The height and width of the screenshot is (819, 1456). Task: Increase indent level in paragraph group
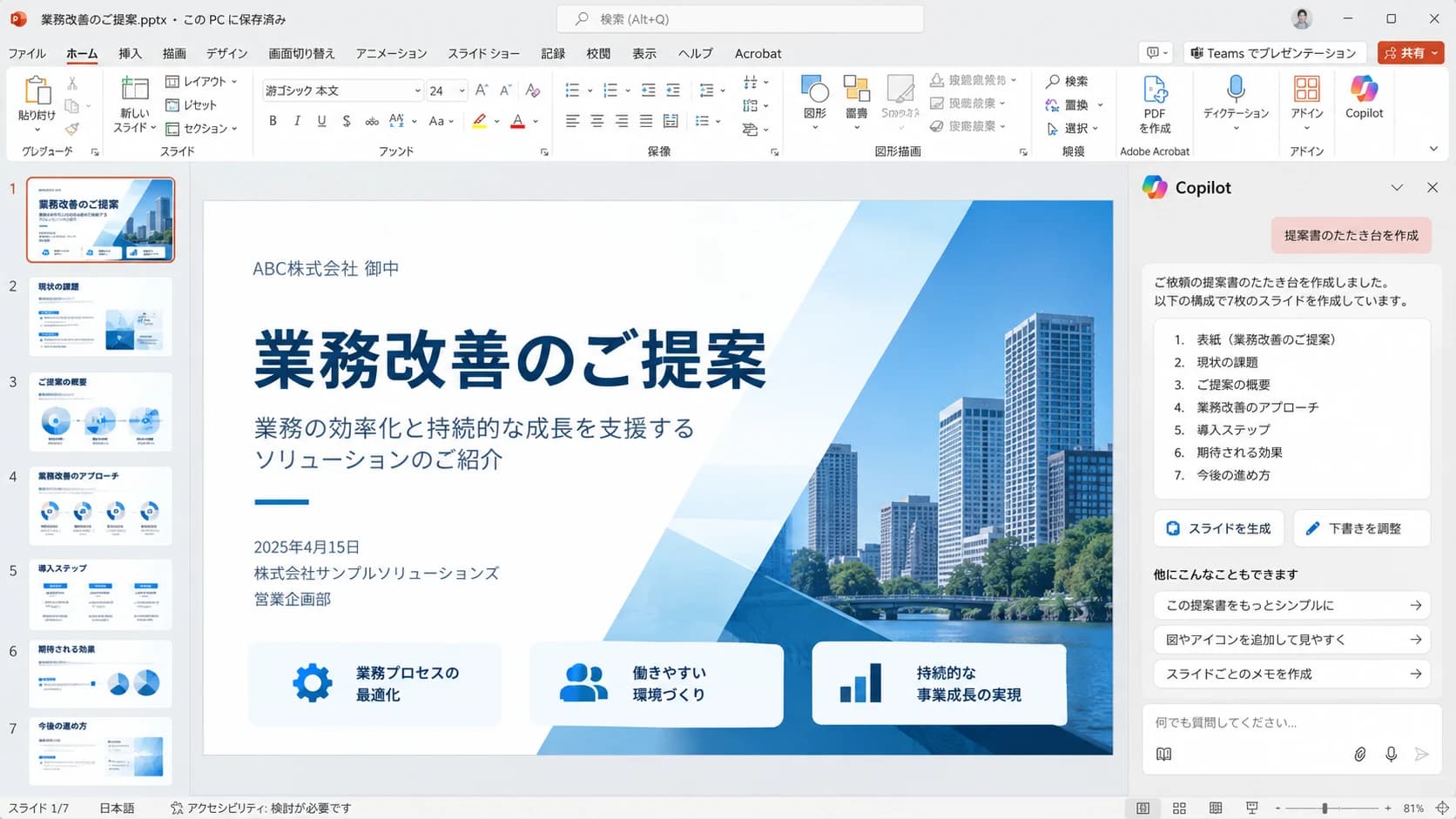click(x=673, y=90)
